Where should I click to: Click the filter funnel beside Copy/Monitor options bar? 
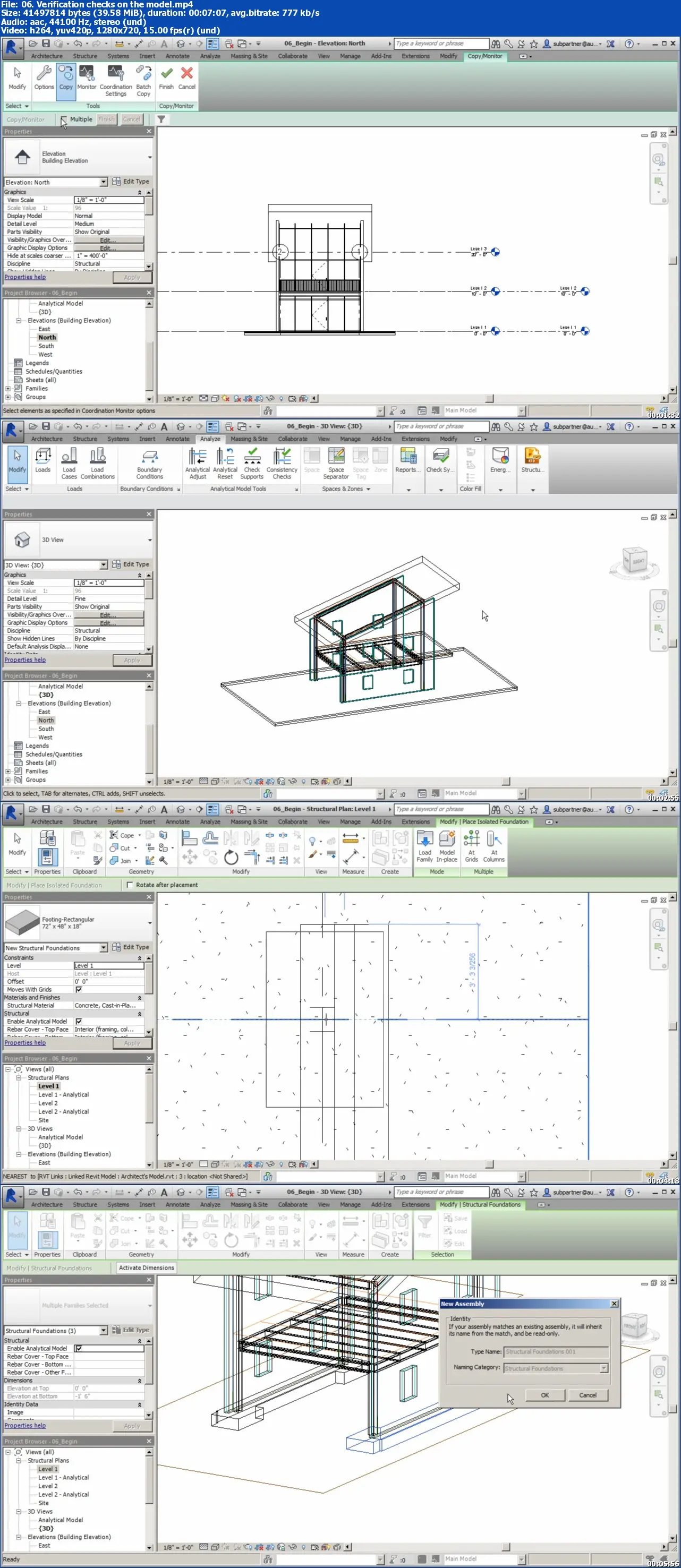(x=161, y=119)
